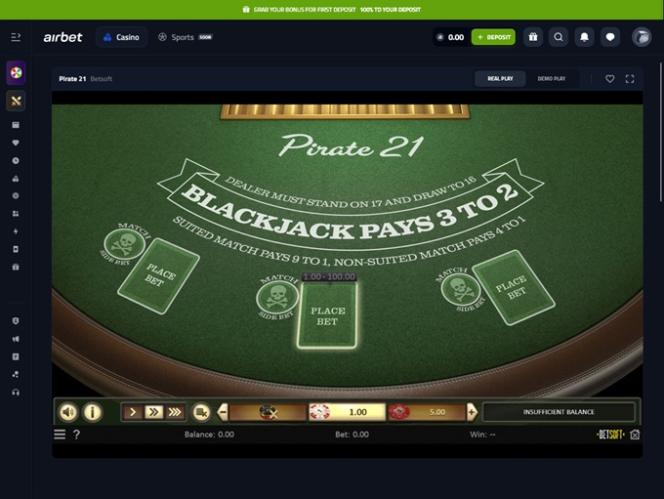Open the Casino tab
The height and width of the screenshot is (499, 664).
[x=122, y=37]
